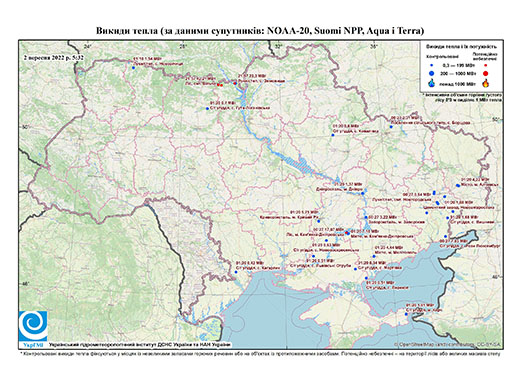This screenshot has width=520, height=368.
Task: Click the small red legend dot
Action: [486, 65]
